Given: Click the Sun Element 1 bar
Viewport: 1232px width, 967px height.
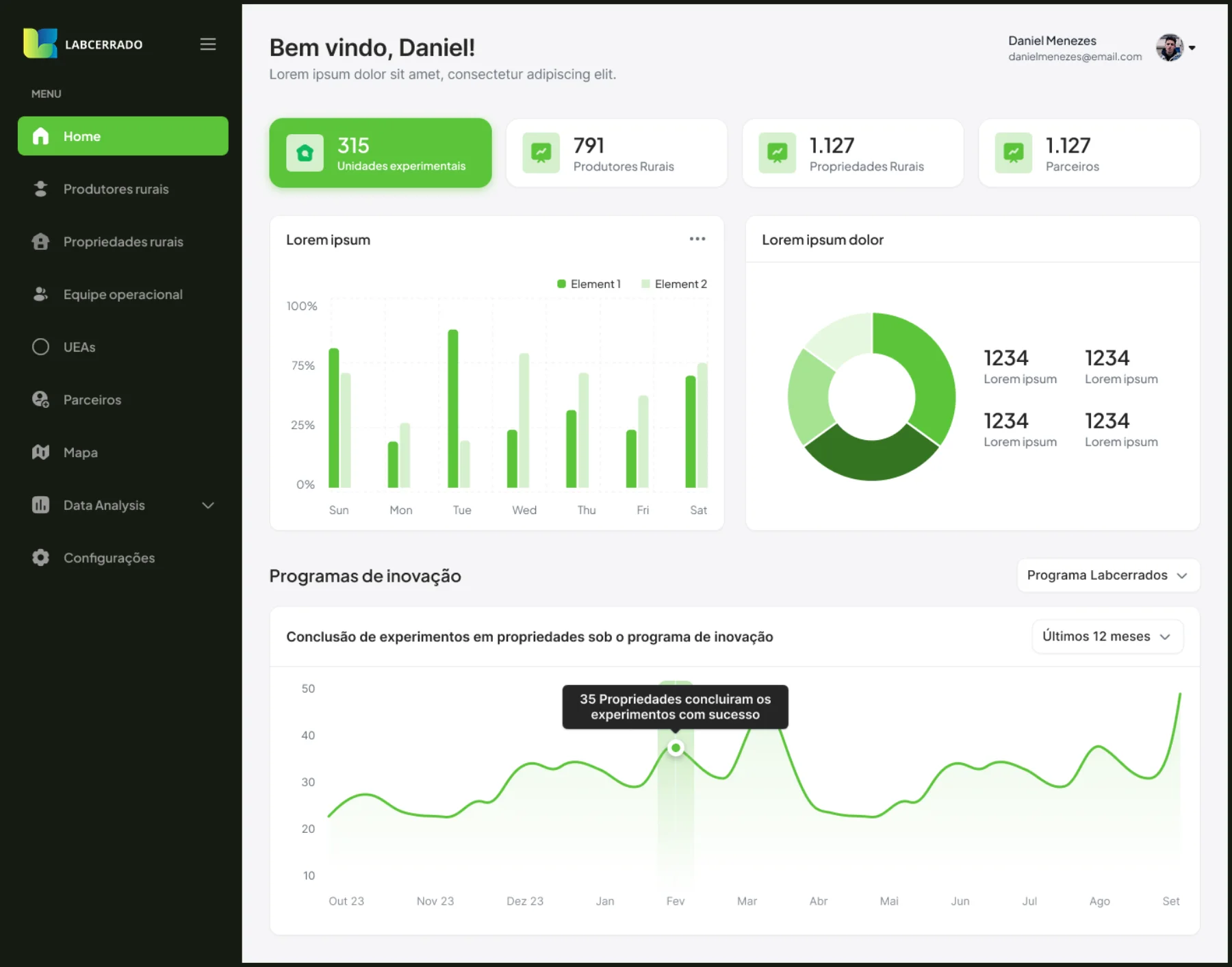Looking at the screenshot, I should (334, 418).
